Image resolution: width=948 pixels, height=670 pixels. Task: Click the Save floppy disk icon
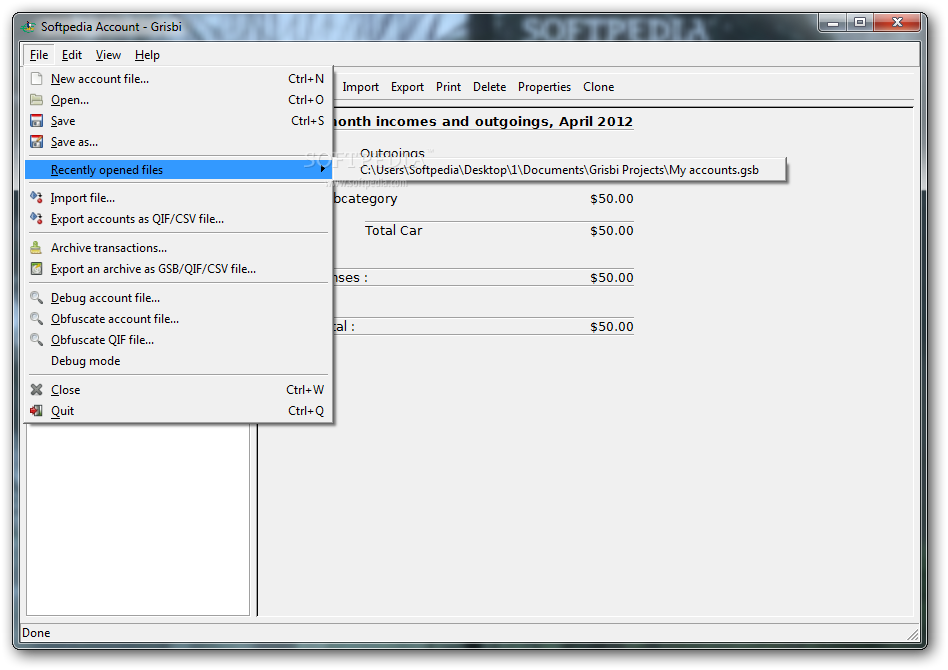[x=37, y=120]
